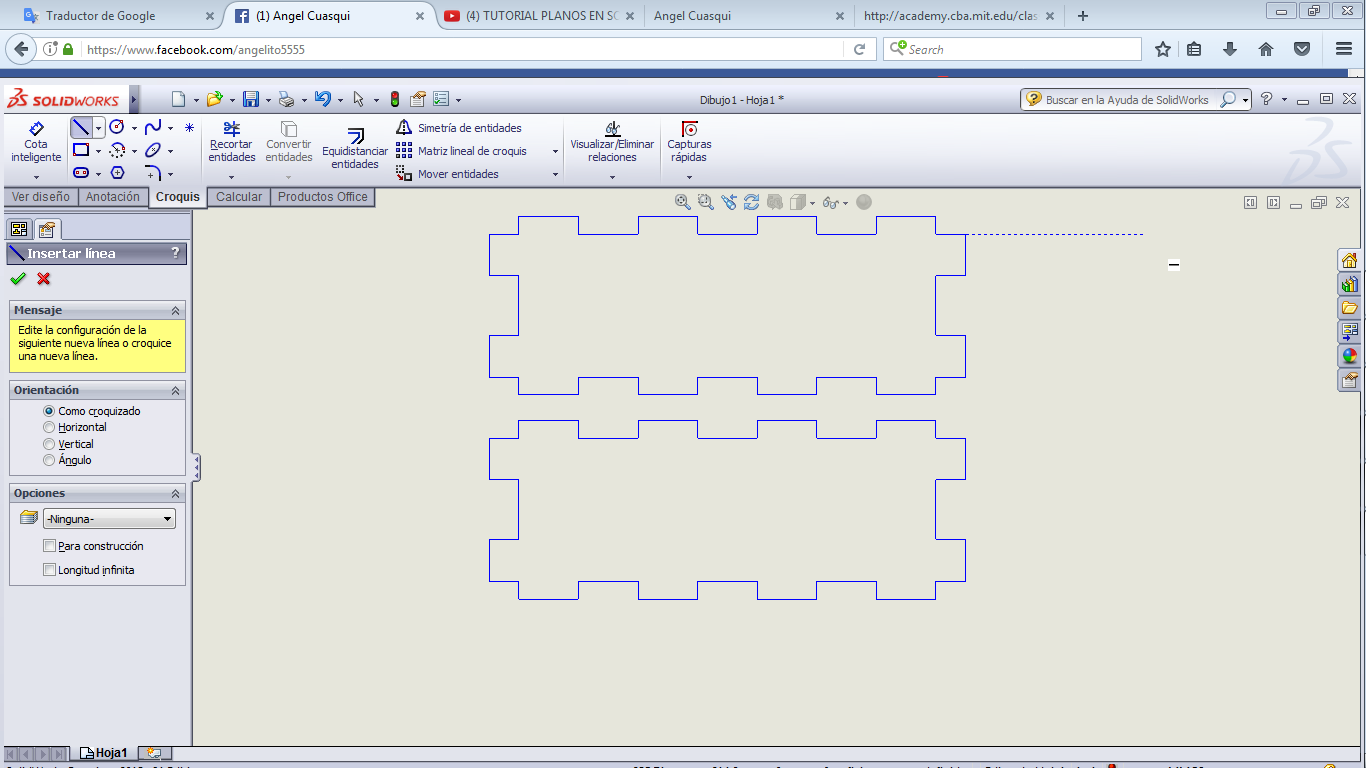This screenshot has height=768, width=1366.
Task: Switch to Anotación tab
Action: tap(113, 197)
